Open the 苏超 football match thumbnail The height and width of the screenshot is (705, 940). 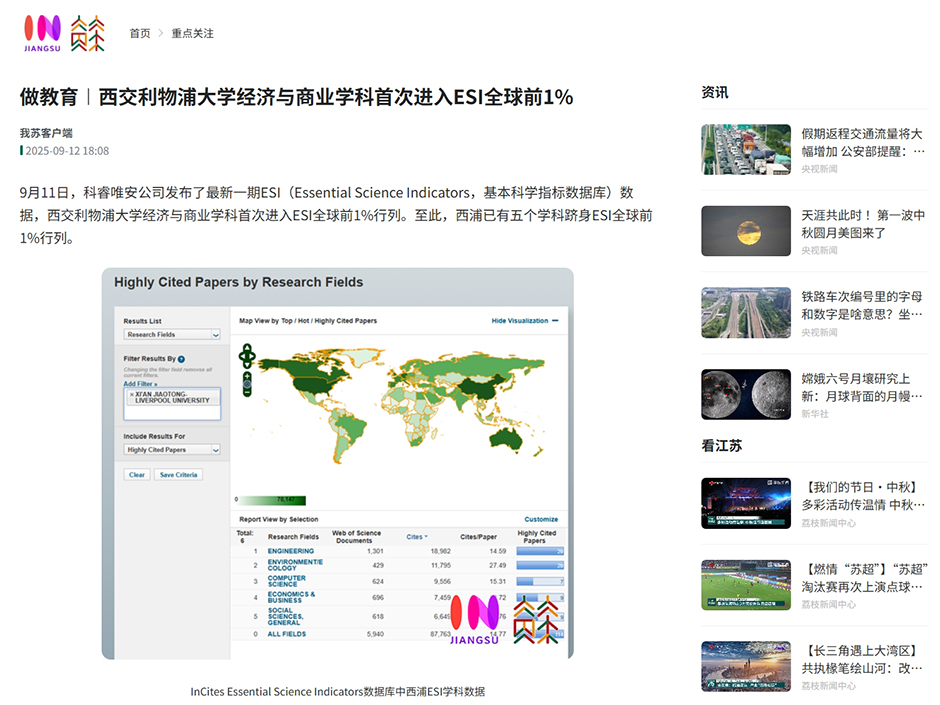pyautogui.click(x=746, y=584)
